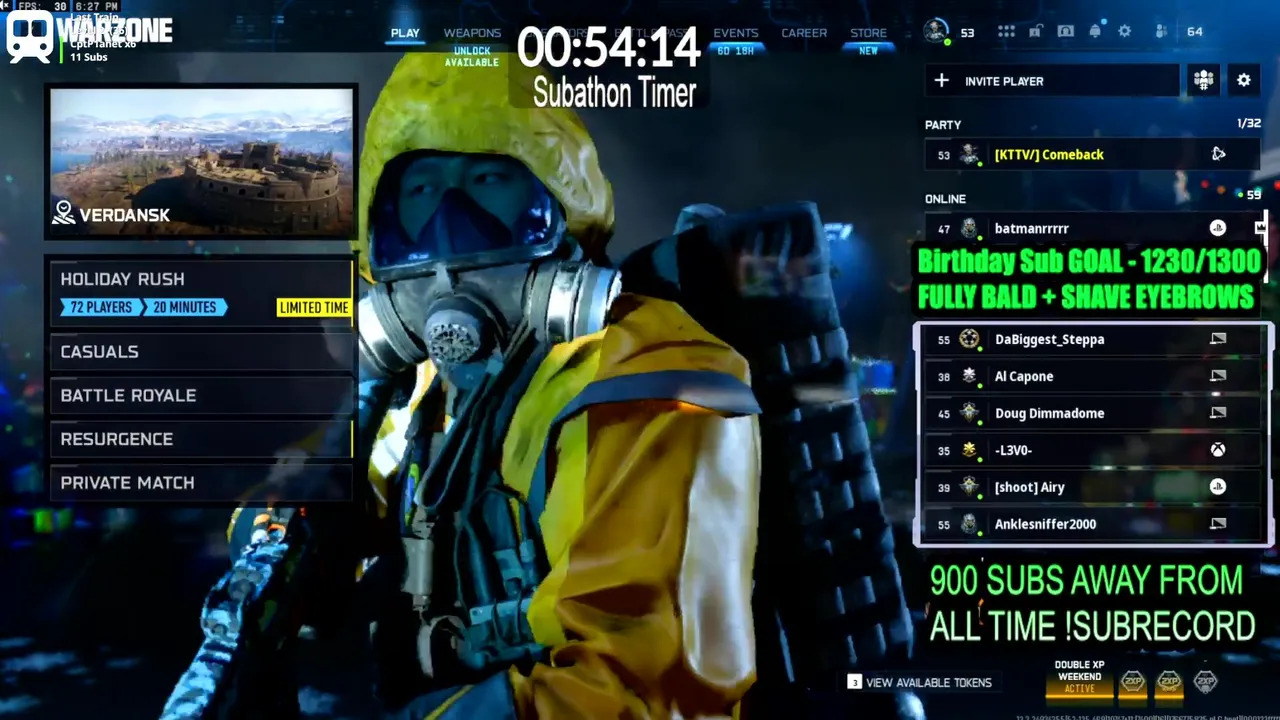Open the unlock tokens padlock icon
The width and height of the screenshot is (1280, 720).
coord(1035,31)
